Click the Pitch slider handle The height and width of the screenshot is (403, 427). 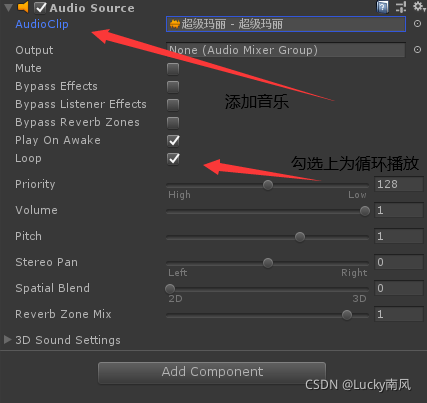[x=300, y=237]
